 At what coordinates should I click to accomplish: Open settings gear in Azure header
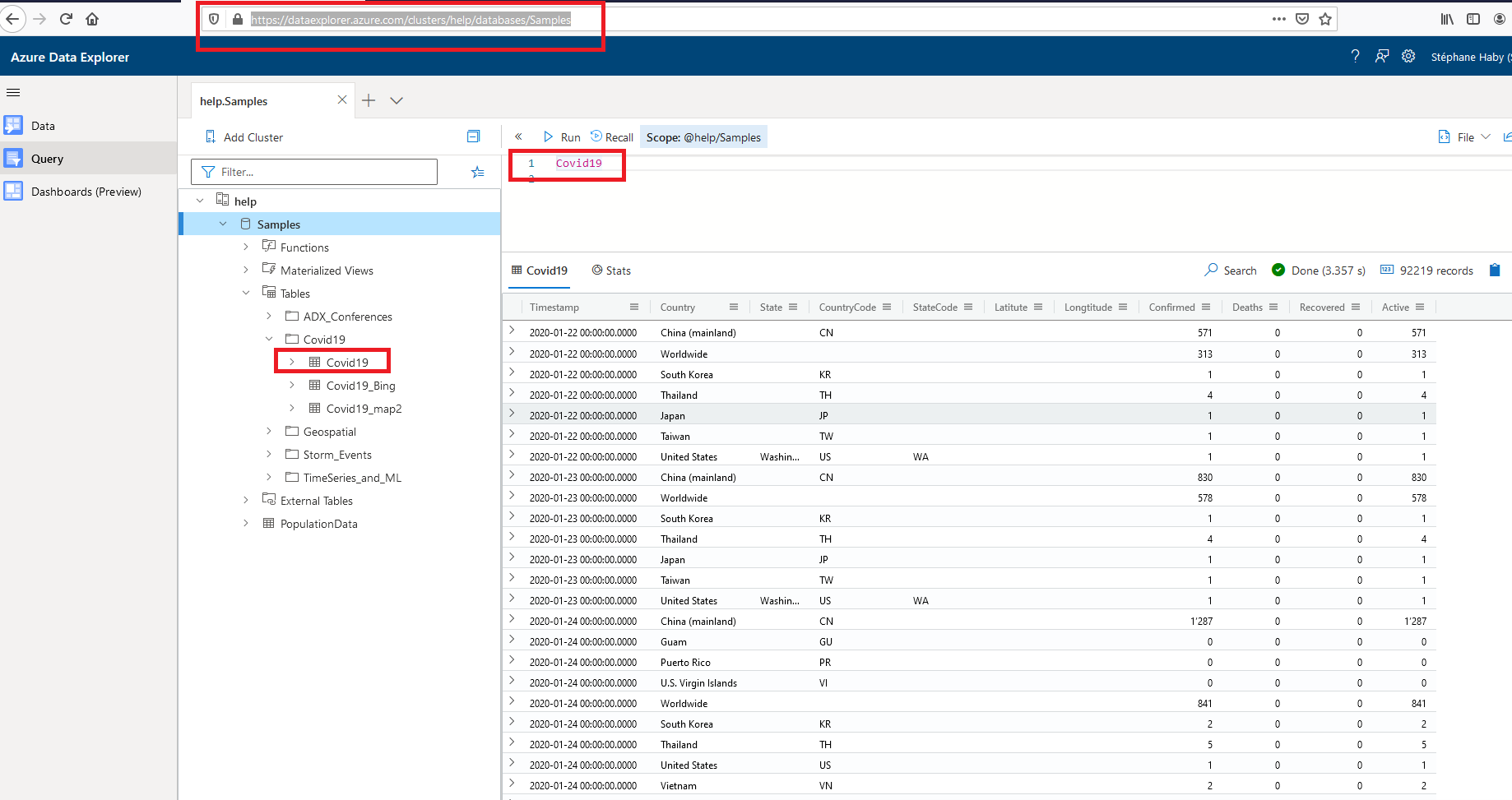click(1408, 56)
